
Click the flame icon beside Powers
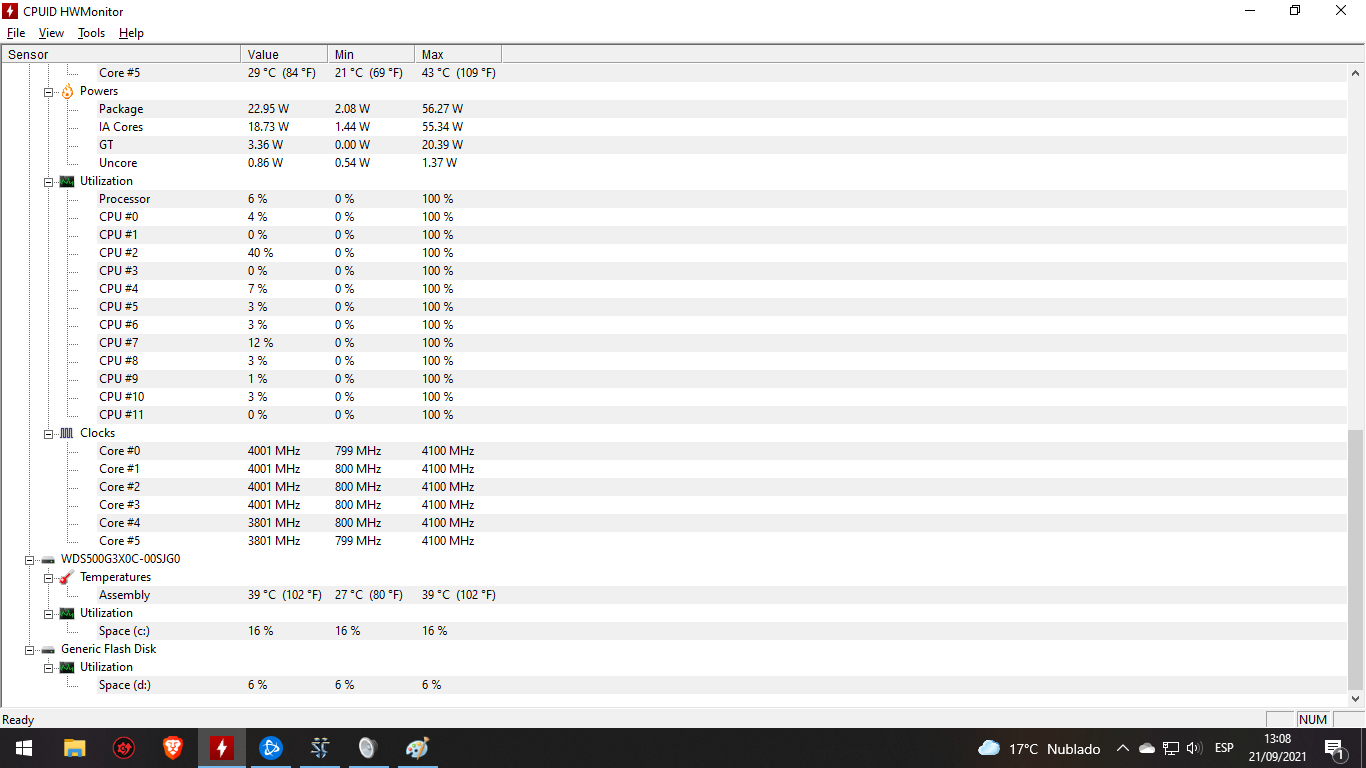(67, 91)
